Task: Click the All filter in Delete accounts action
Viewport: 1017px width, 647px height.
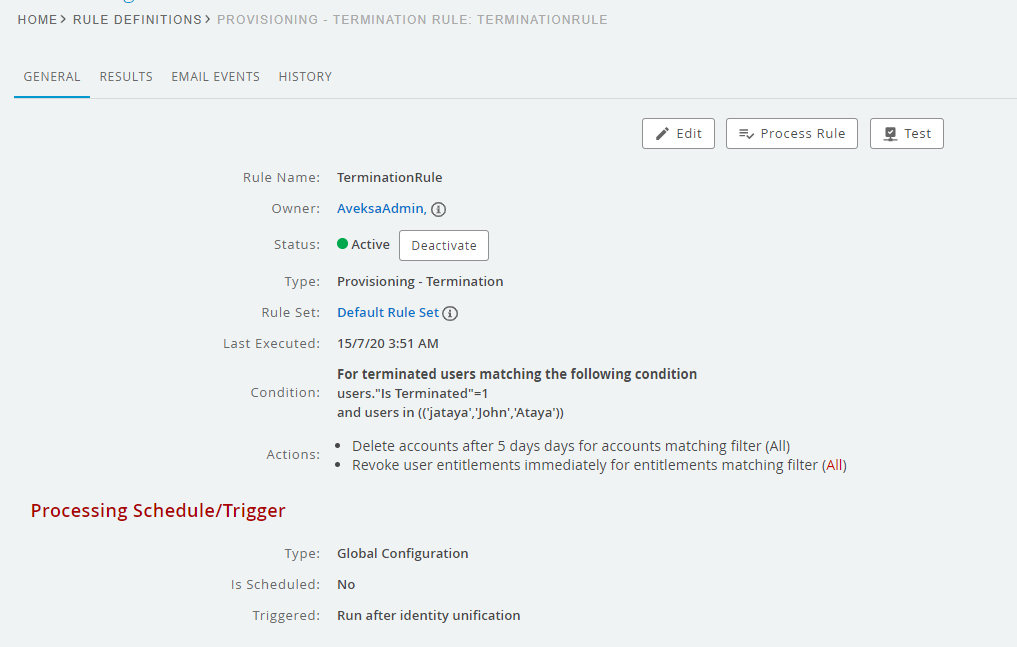Action: pos(777,446)
